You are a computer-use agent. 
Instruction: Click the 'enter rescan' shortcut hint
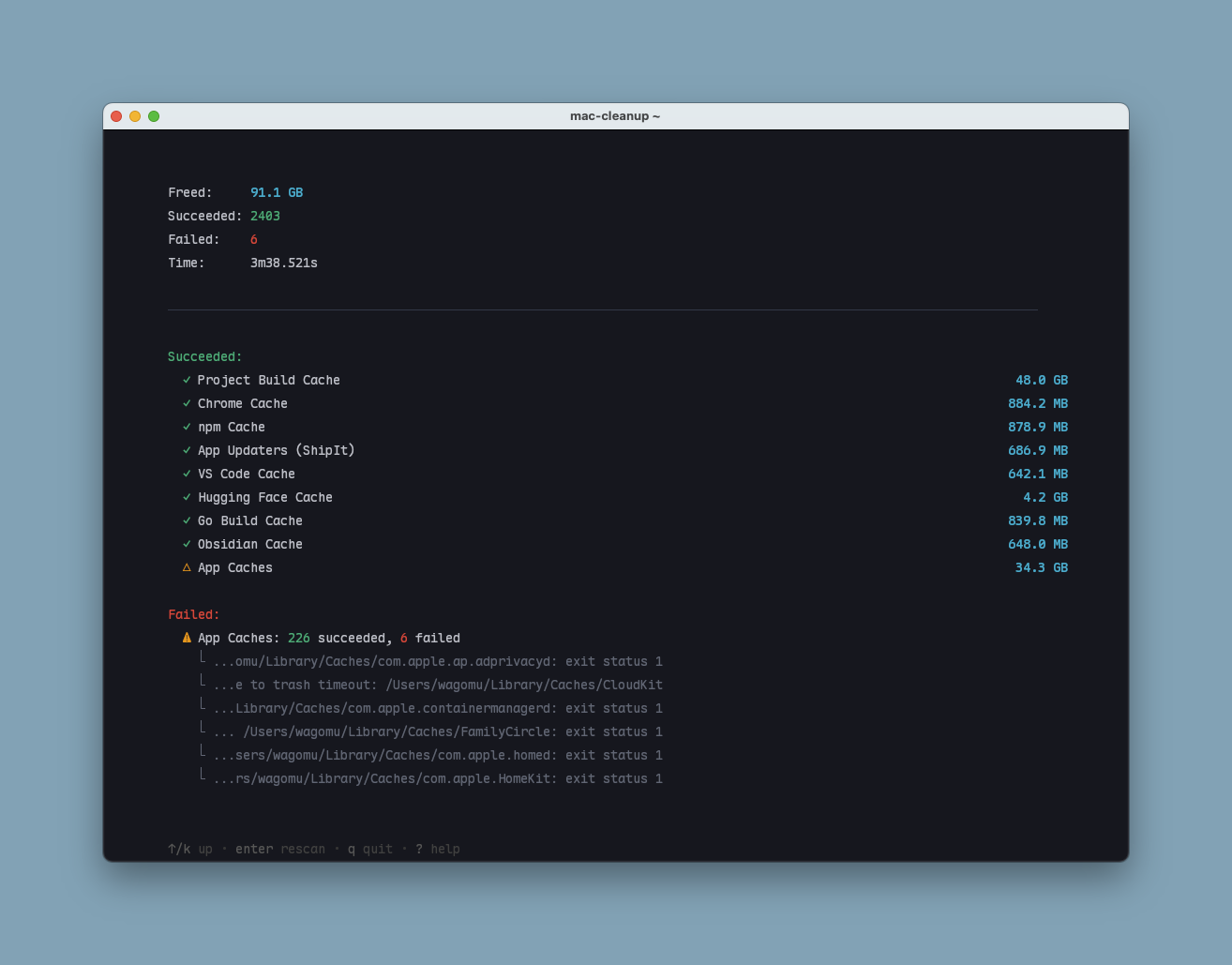click(x=279, y=849)
